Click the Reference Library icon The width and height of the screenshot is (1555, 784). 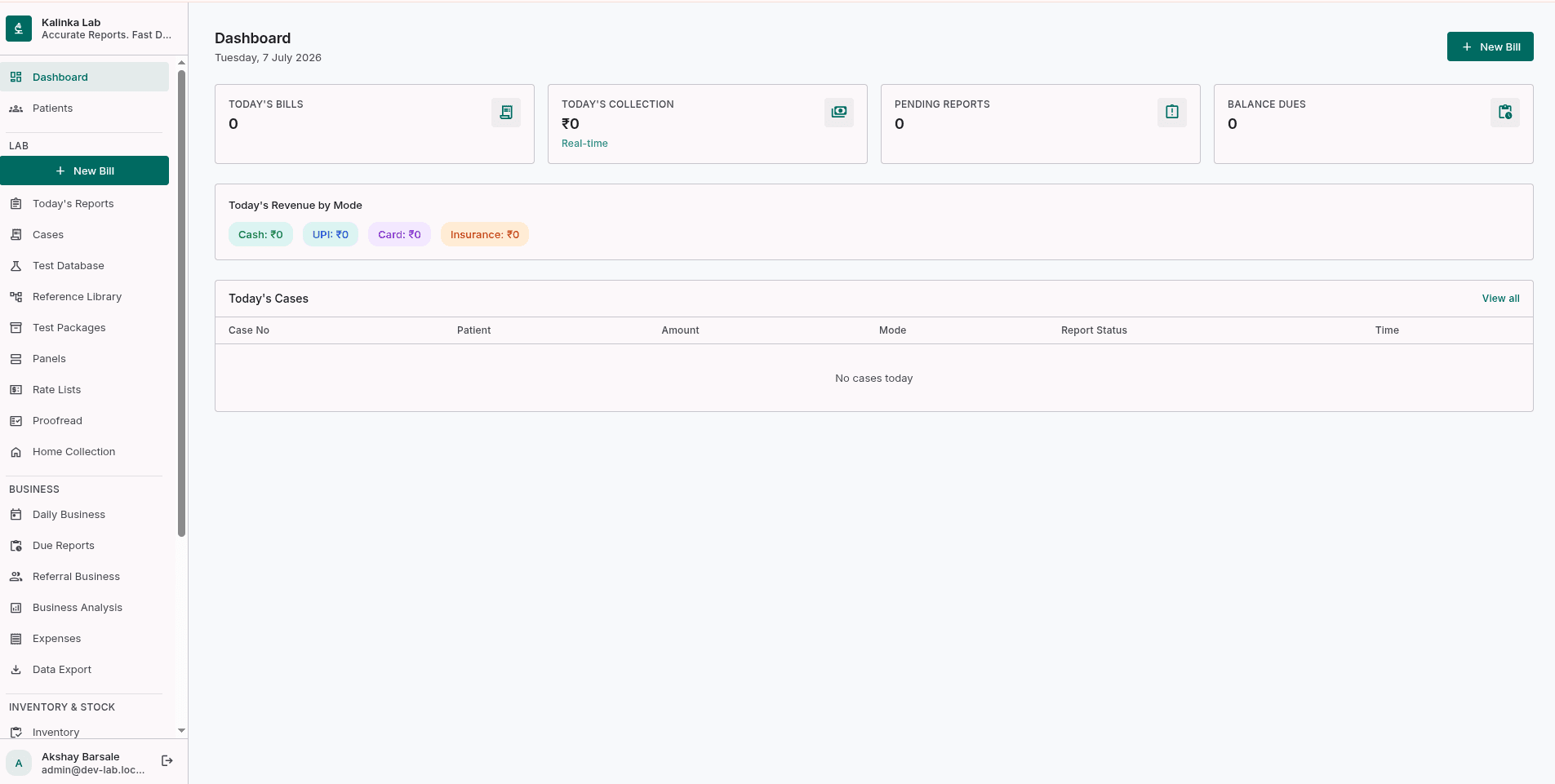16,296
